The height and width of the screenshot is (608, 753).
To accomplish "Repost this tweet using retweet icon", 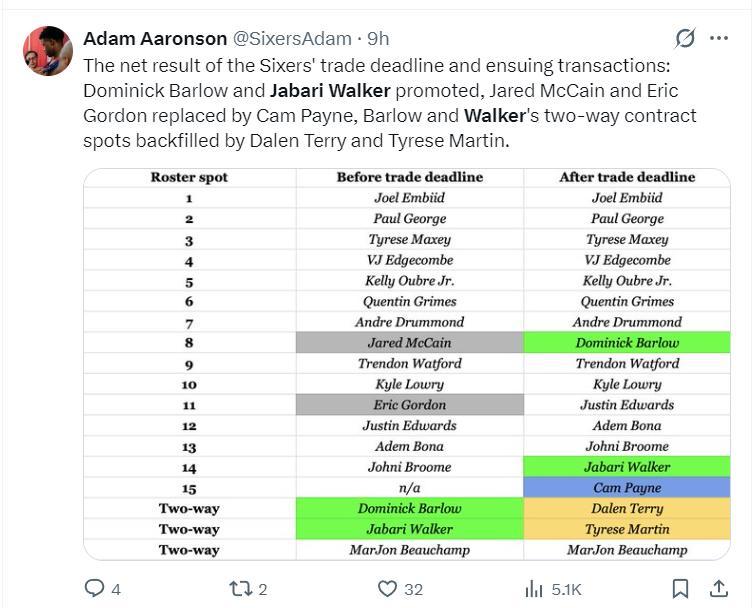I will point(240,588).
